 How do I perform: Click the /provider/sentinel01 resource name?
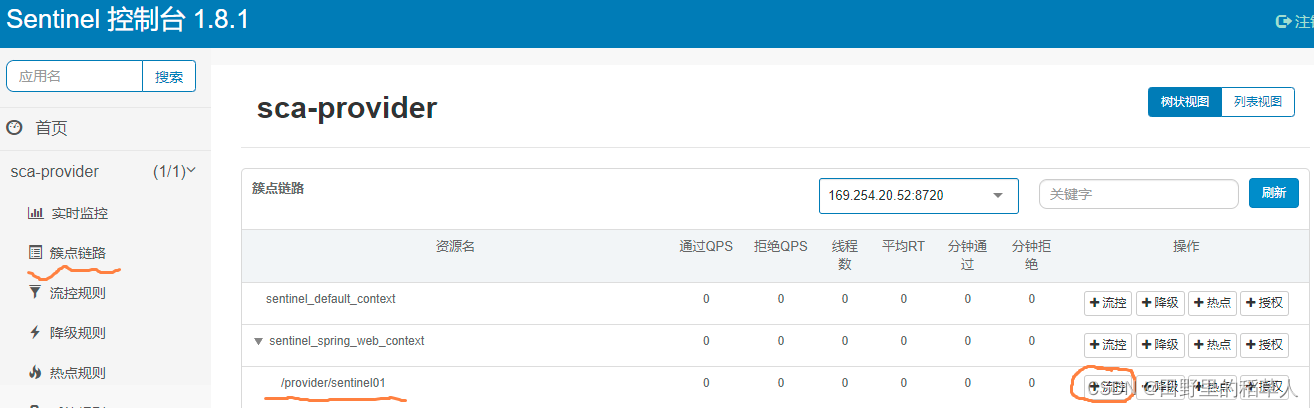(333, 383)
